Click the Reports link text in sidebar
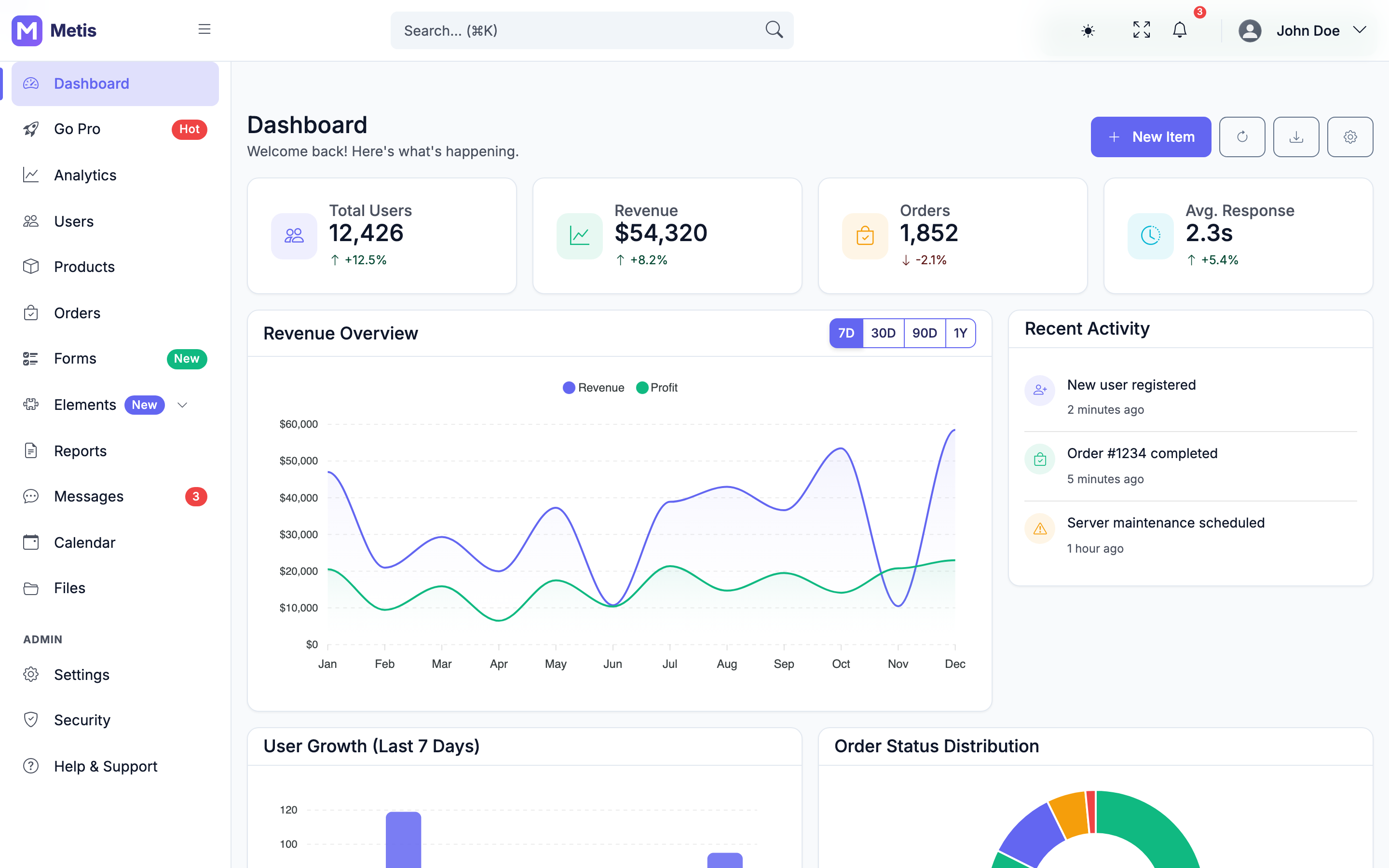This screenshot has width=1389, height=868. [x=81, y=451]
